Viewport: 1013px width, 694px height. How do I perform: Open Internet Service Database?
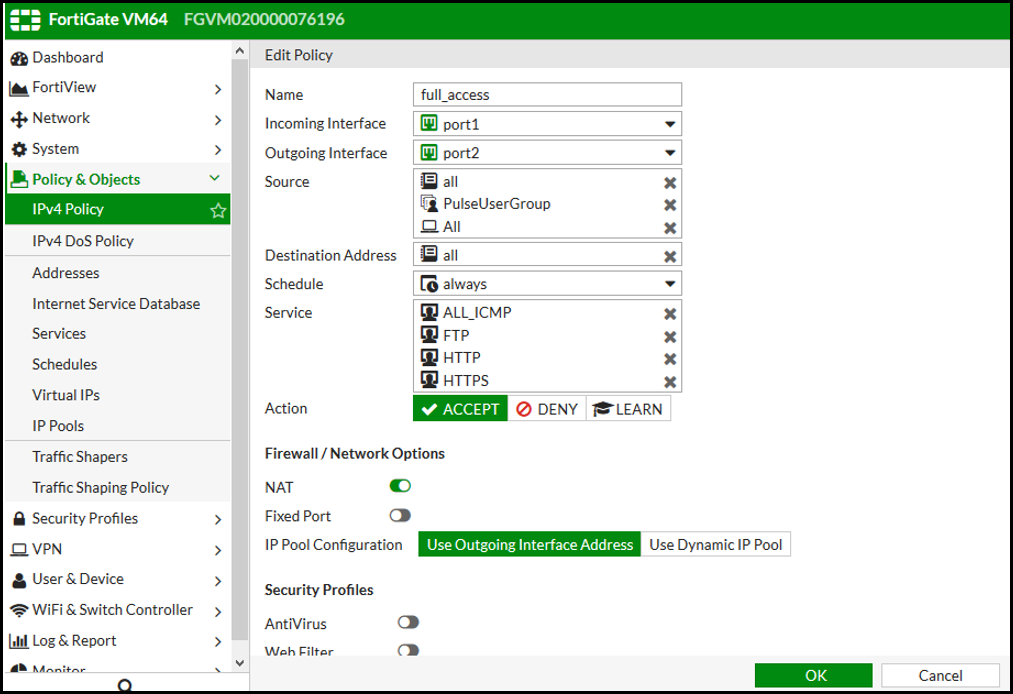[118, 304]
